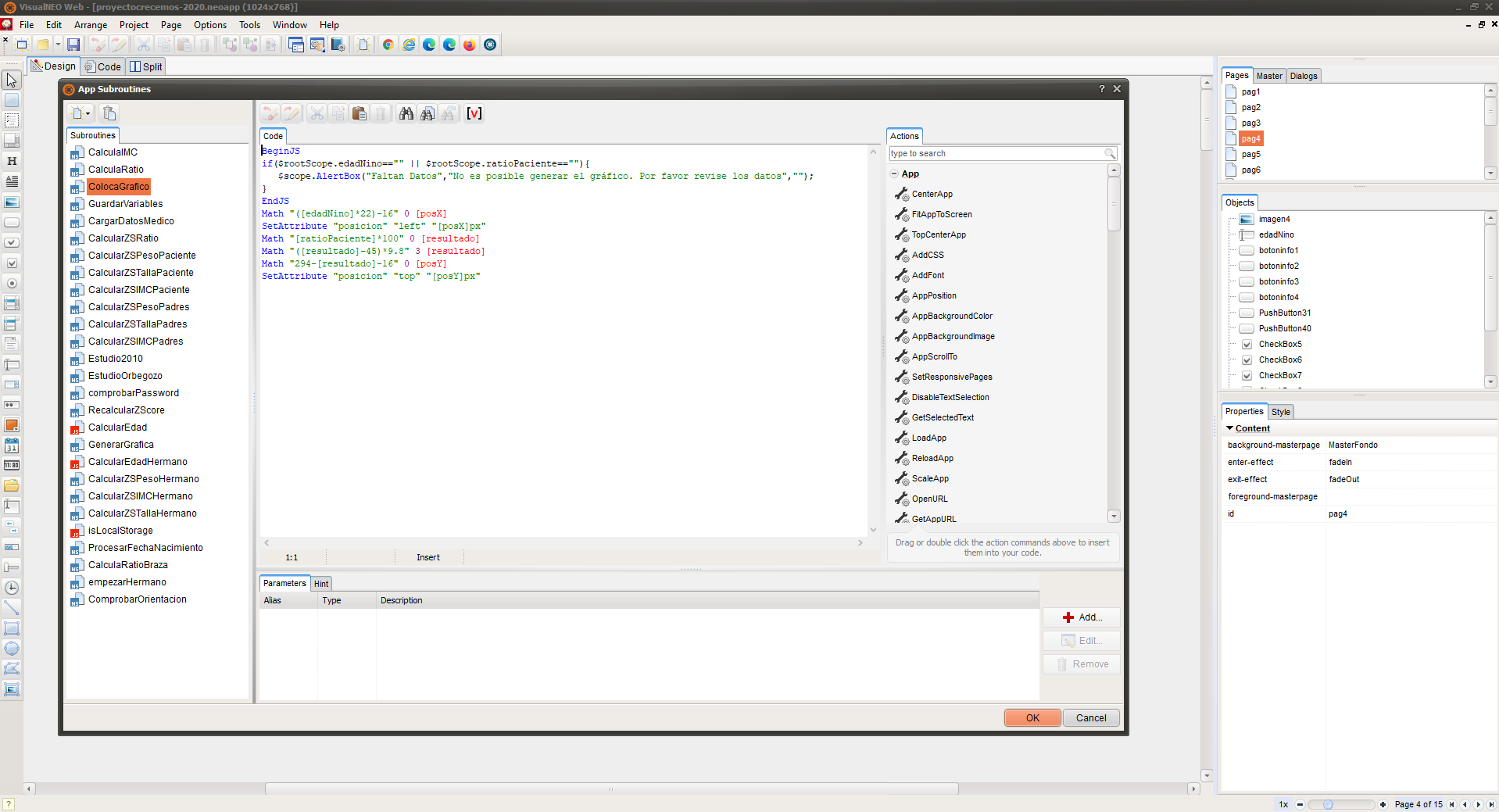Click the Paste clipboard icon in code toolbar
Image resolution: width=1499 pixels, height=812 pixels.
pyautogui.click(x=359, y=114)
